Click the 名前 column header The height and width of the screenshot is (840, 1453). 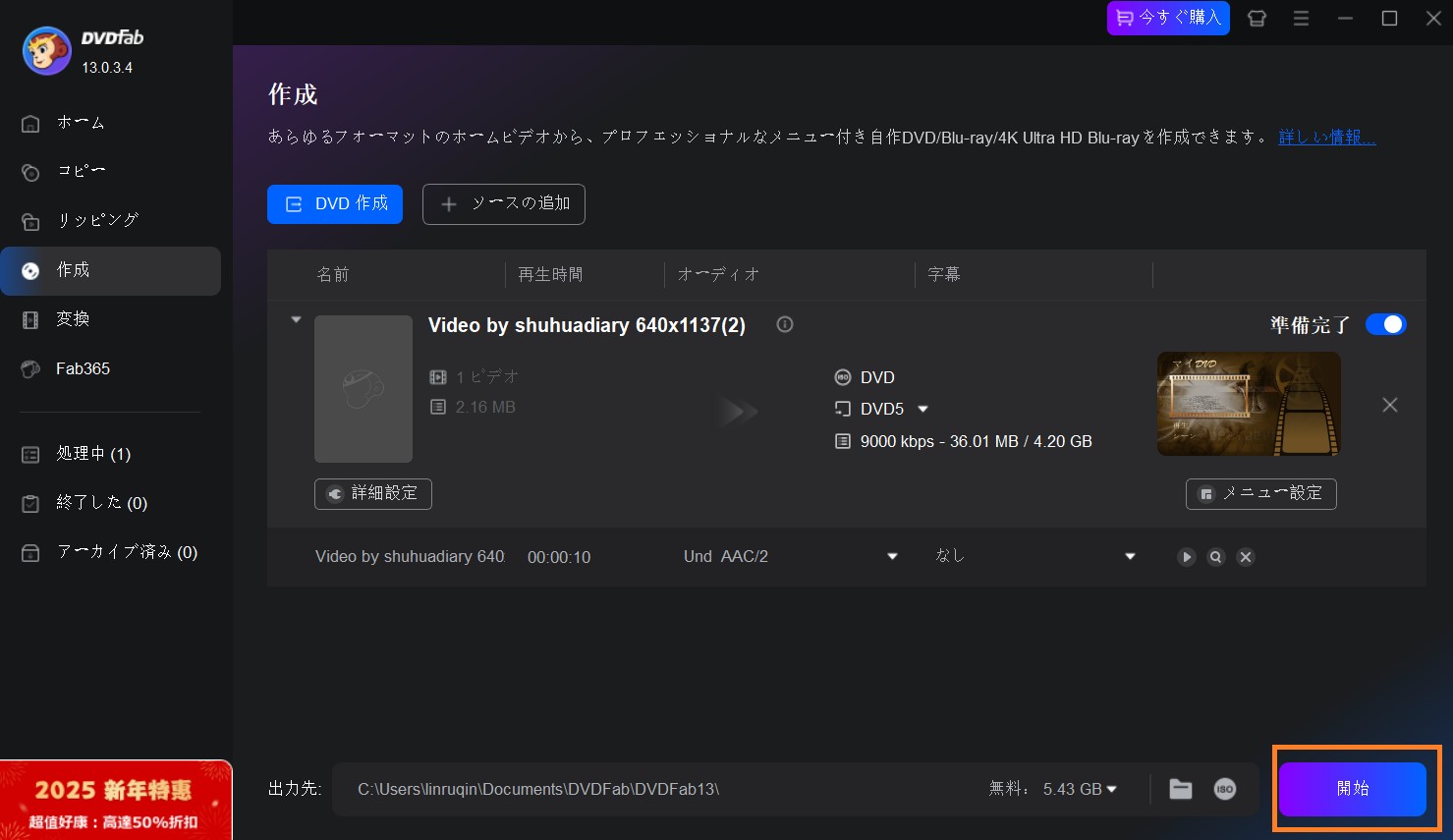click(333, 275)
